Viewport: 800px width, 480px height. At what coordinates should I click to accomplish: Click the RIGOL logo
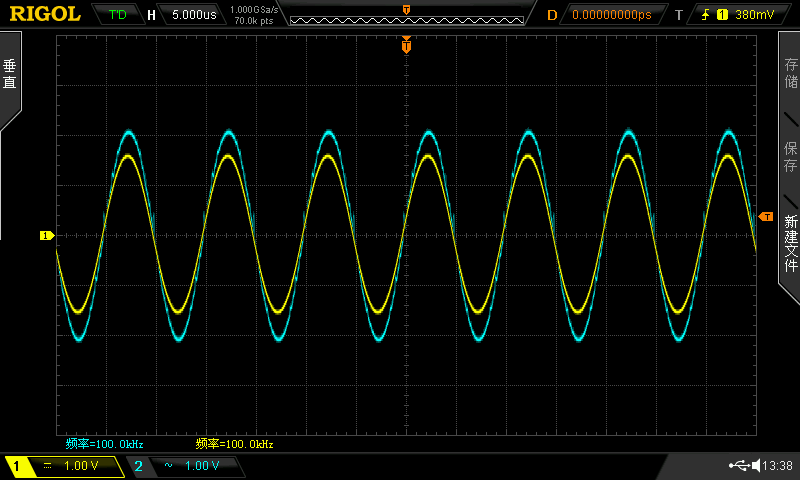pyautogui.click(x=46, y=14)
